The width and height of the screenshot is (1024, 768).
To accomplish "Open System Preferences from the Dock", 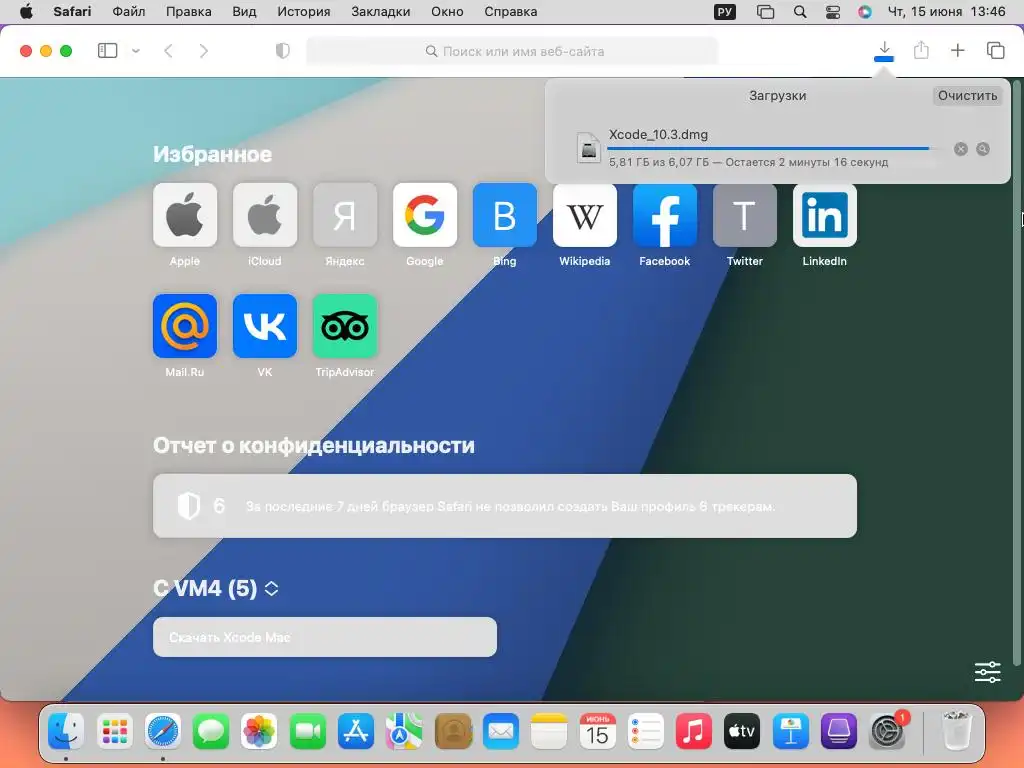I will (x=887, y=731).
